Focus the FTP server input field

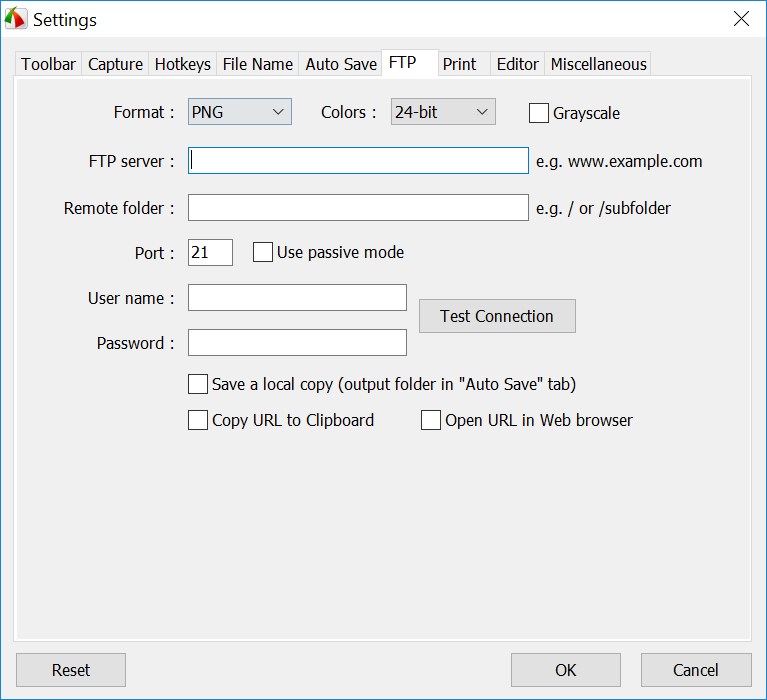coord(358,160)
